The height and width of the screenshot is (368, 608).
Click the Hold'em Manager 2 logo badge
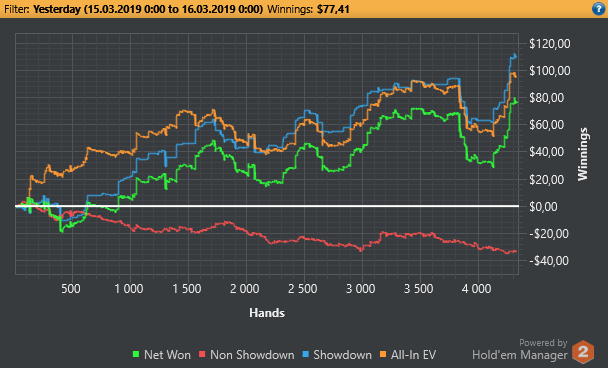coord(583,352)
